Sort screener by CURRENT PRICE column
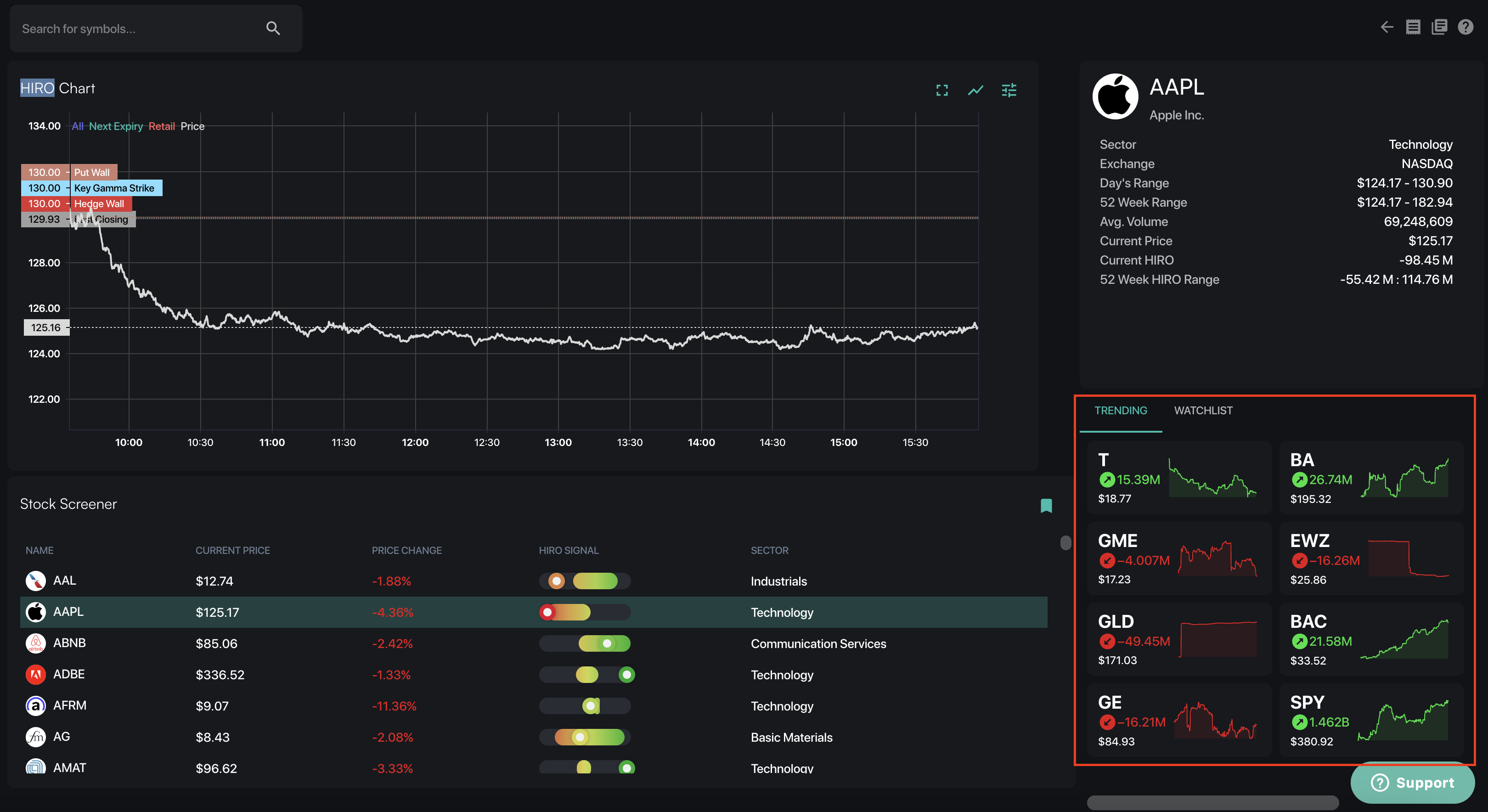1488x812 pixels. (232, 550)
